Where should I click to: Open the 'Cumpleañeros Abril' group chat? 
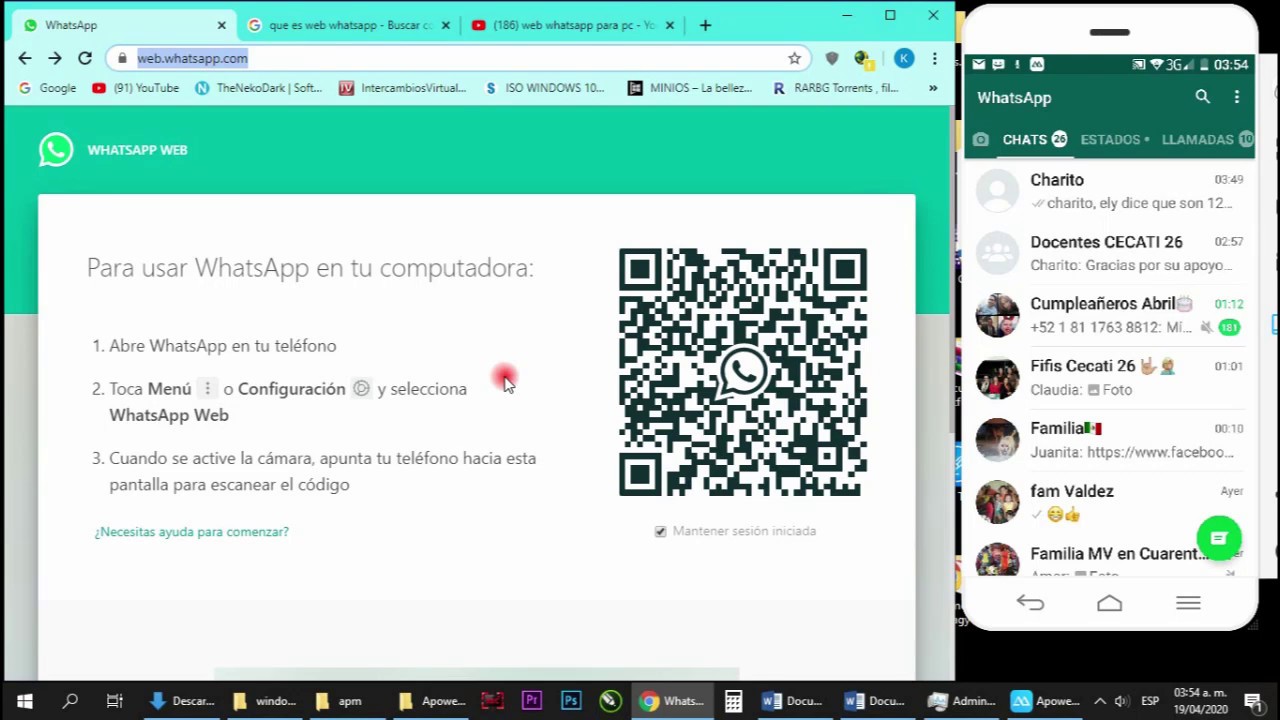(1109, 315)
